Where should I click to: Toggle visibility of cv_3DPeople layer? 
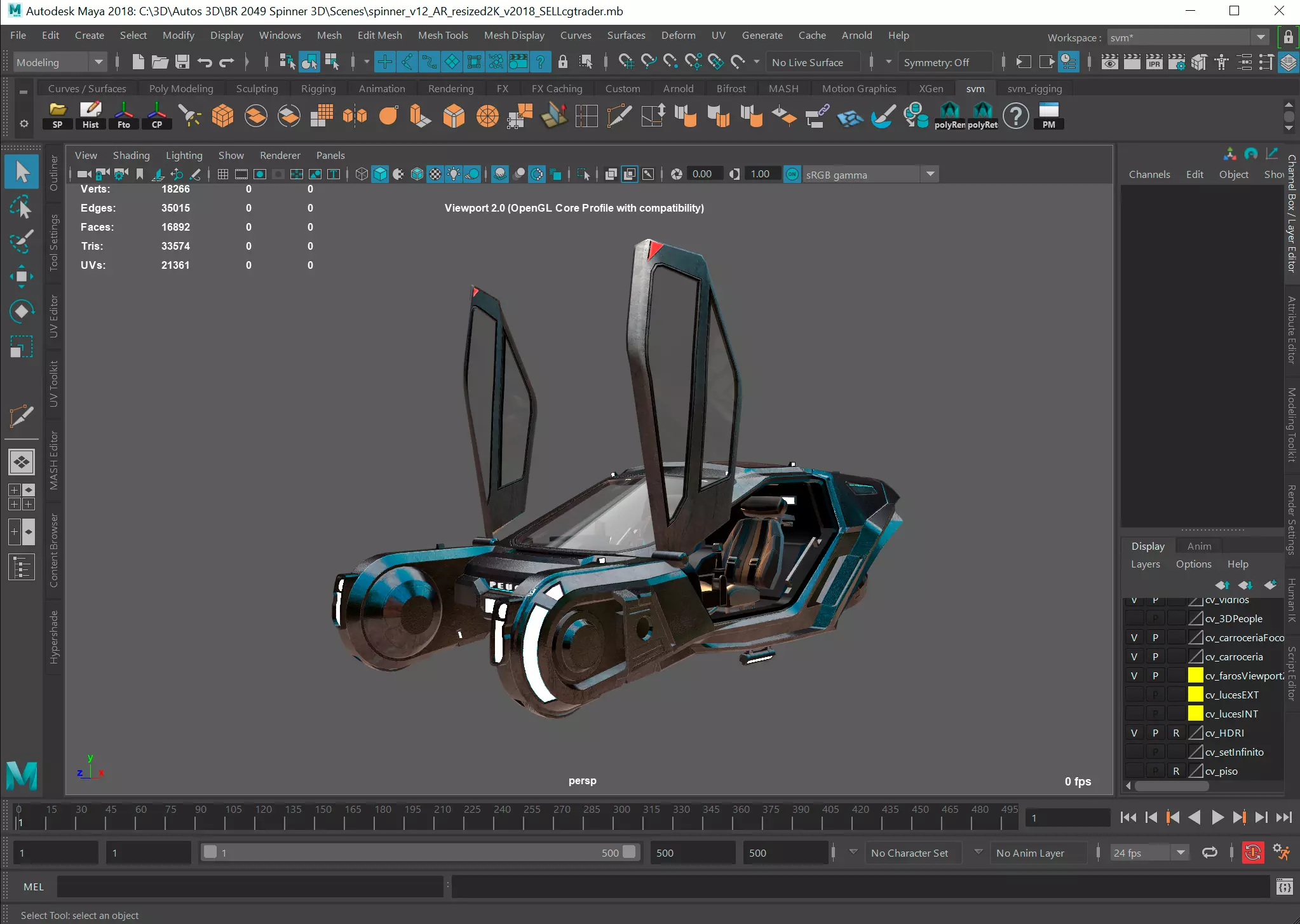1134,618
